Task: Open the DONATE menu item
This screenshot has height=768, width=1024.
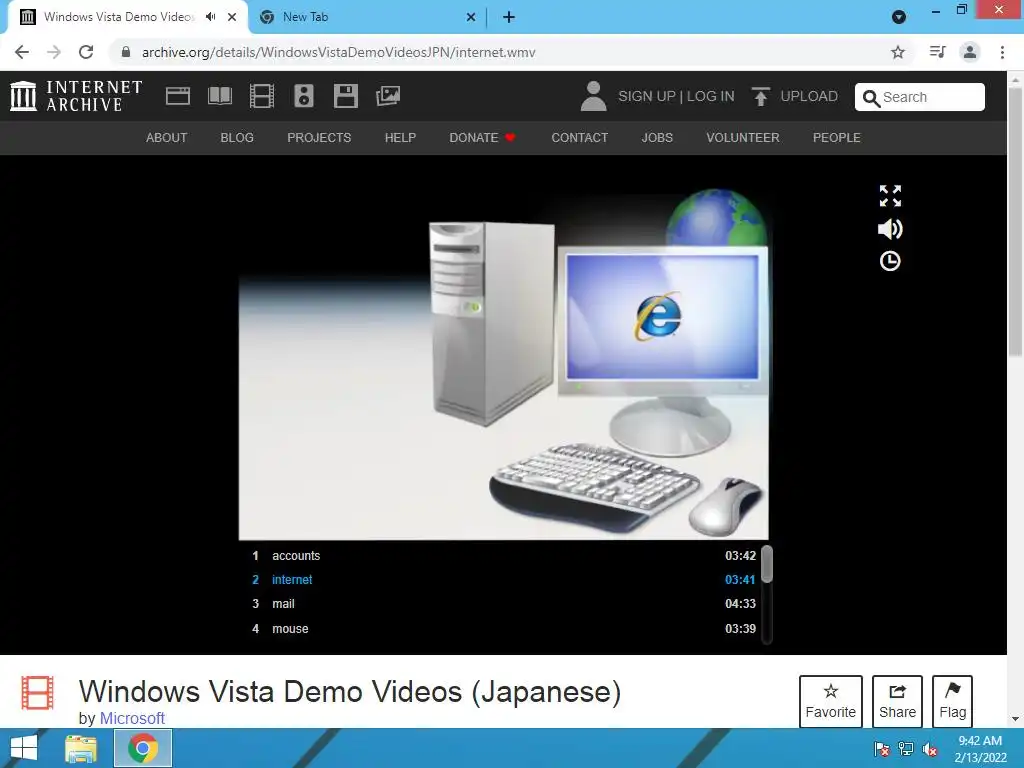Action: coord(482,138)
